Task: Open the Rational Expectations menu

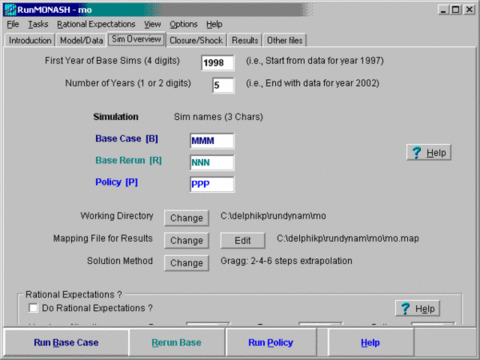Action: pos(96,24)
